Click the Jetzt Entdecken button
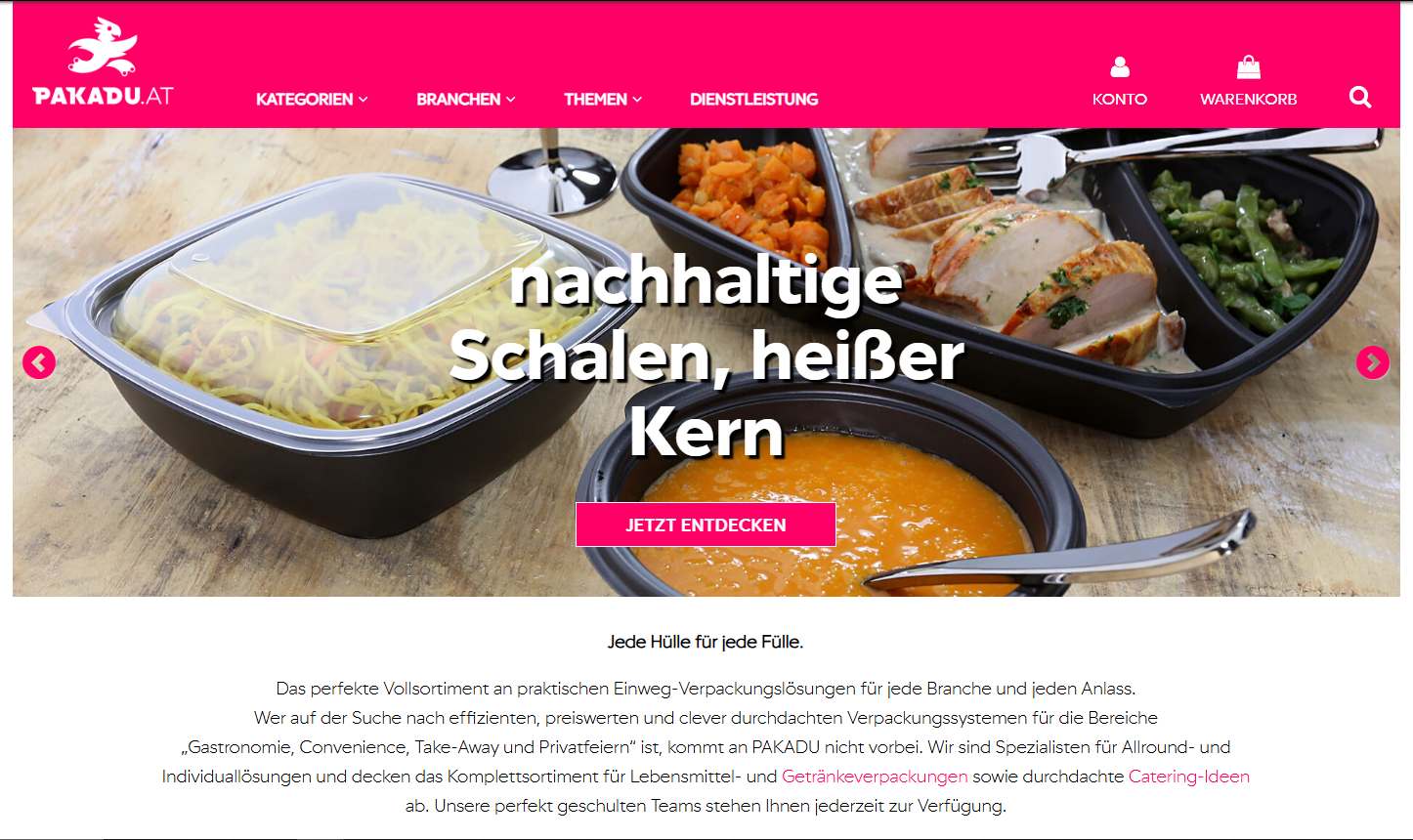1413x840 pixels. [x=706, y=525]
